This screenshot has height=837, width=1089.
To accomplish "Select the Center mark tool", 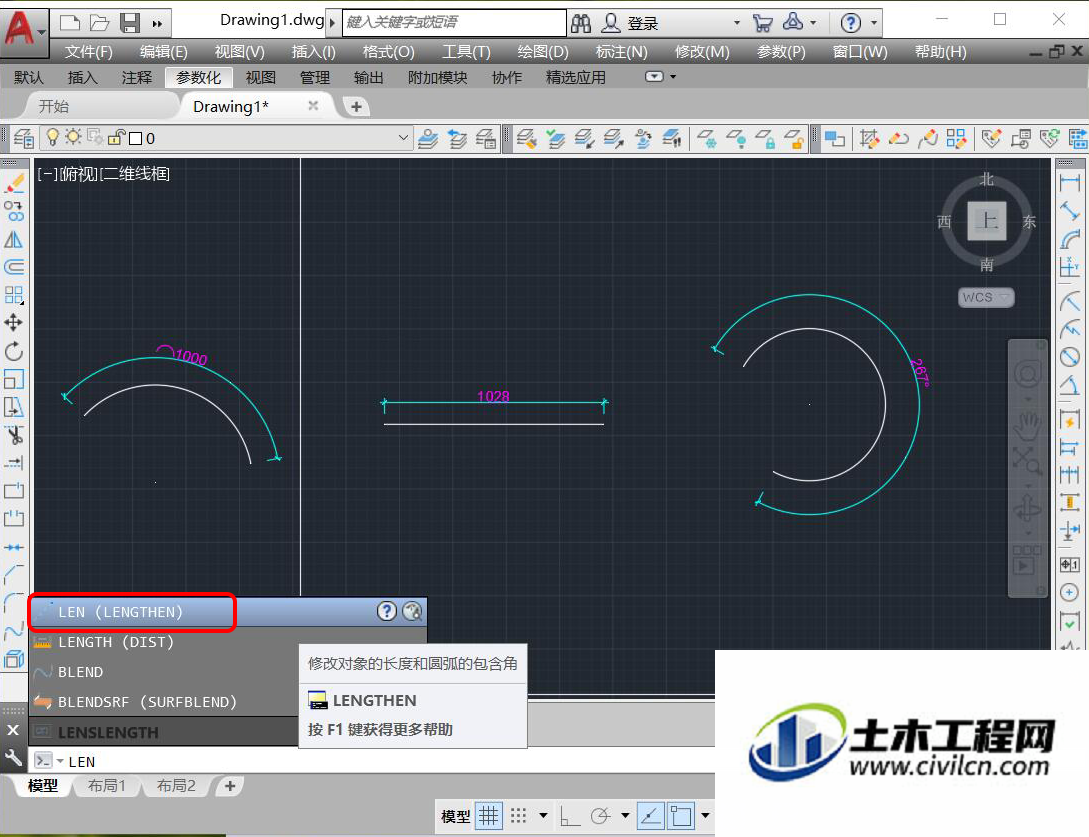I will pyautogui.click(x=1070, y=592).
